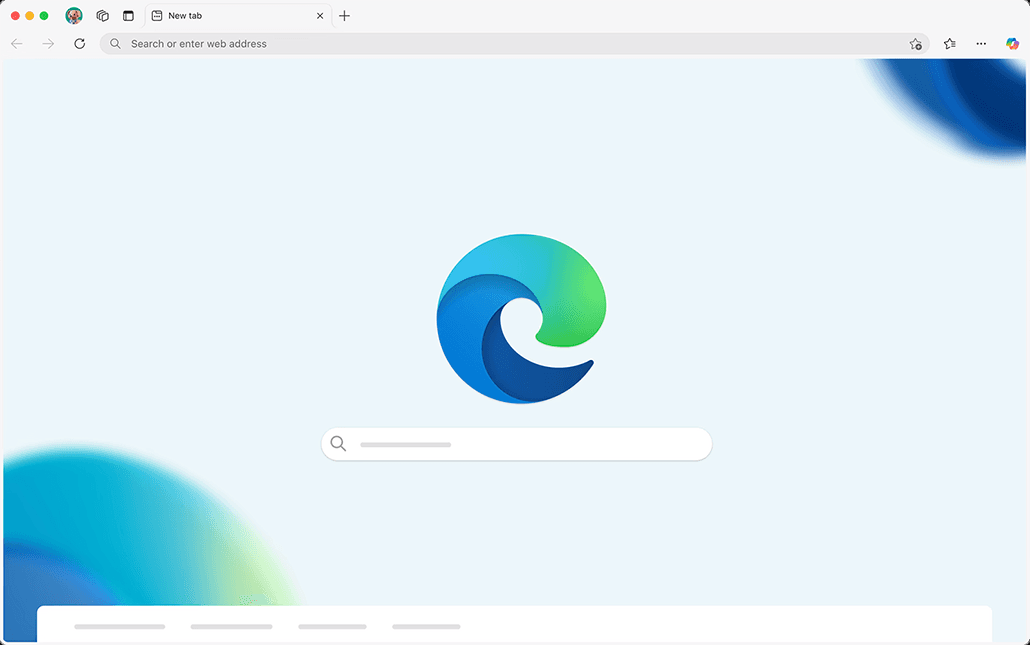Click the macOS green maximize button

point(44,16)
